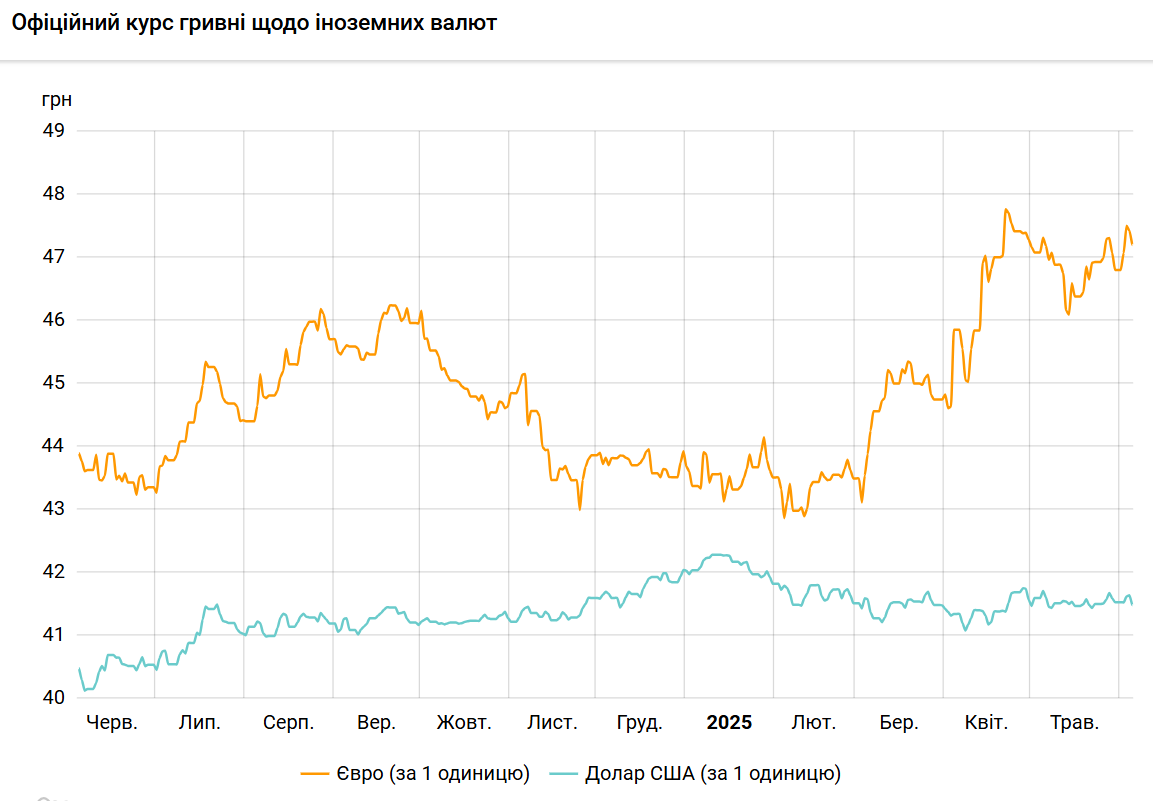Select the Жовт. label on timeline
Screen dimensions: 1153x801
464,722
